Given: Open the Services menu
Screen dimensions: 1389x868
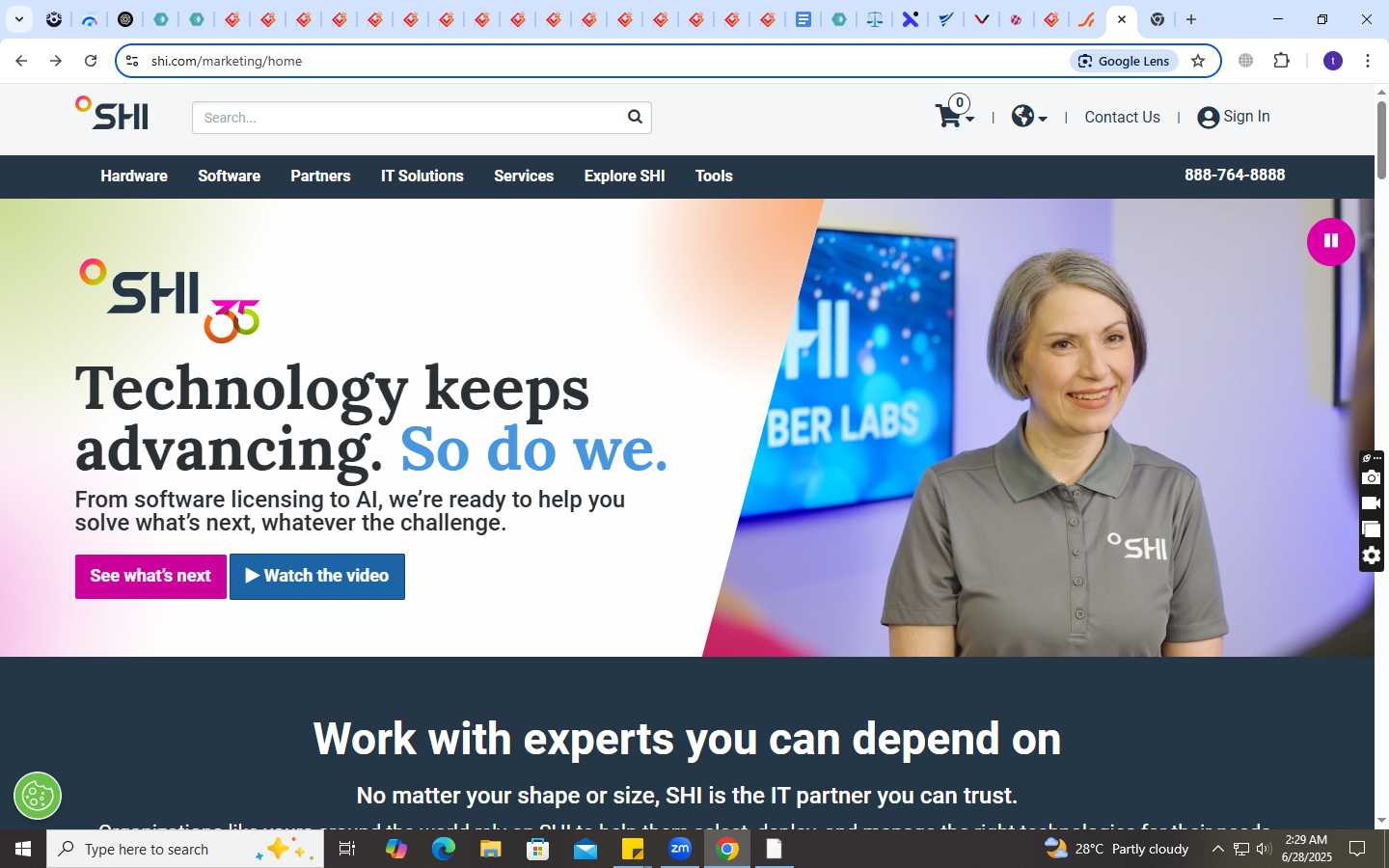Looking at the screenshot, I should [x=524, y=176].
